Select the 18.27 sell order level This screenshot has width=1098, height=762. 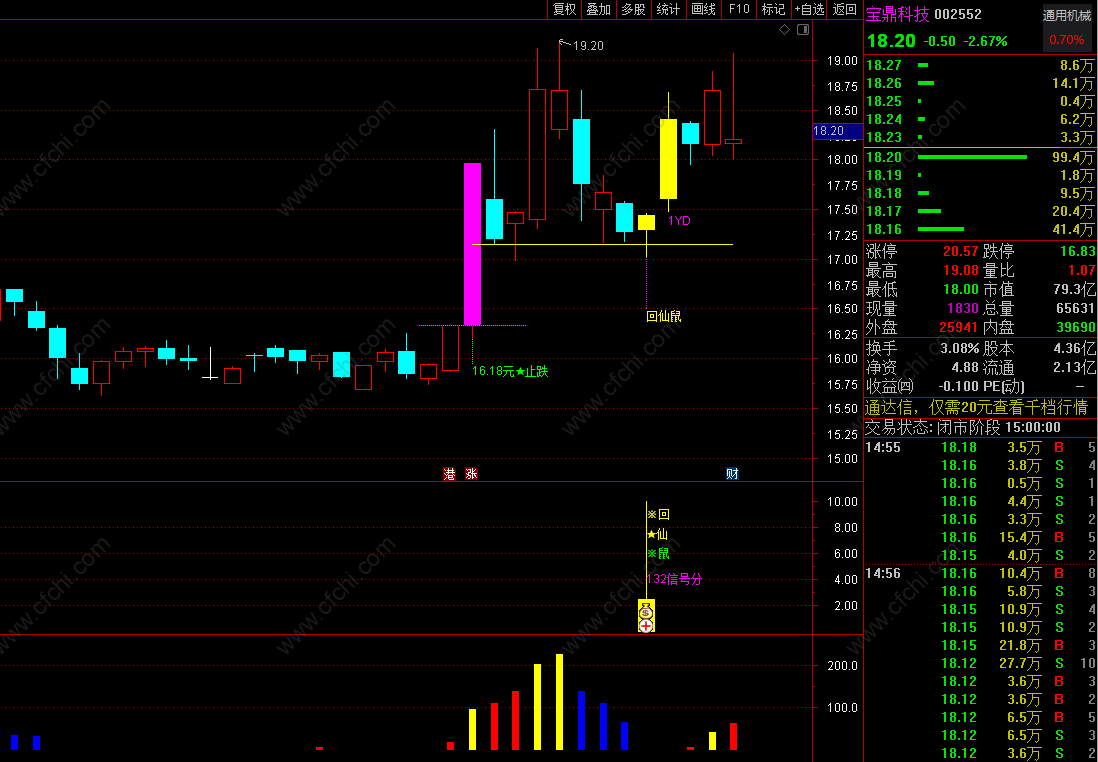pyautogui.click(x=980, y=65)
